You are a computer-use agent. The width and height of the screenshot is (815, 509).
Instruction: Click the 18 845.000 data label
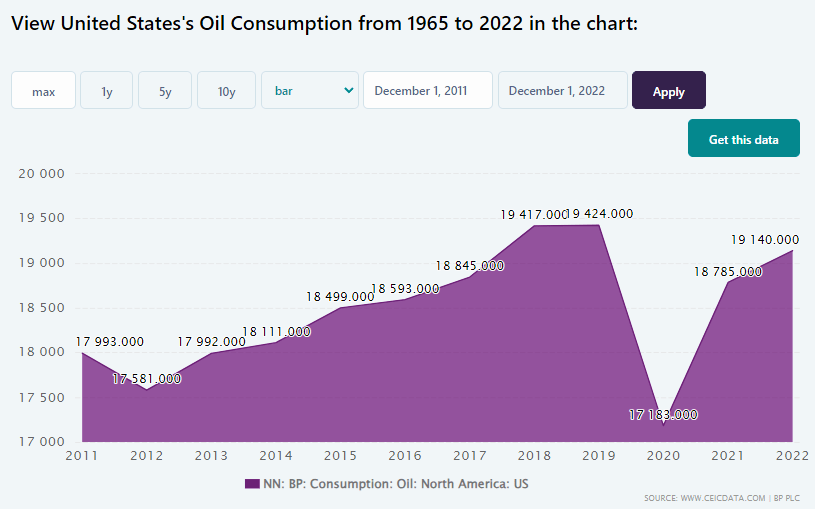(469, 265)
